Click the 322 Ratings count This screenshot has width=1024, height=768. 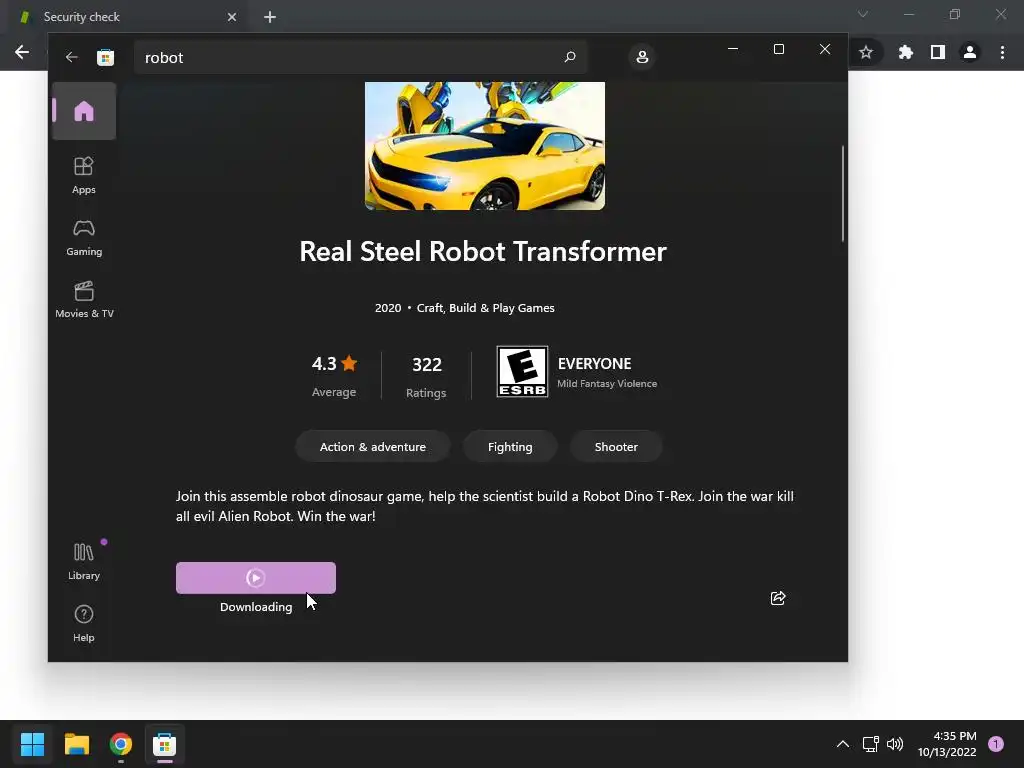click(x=426, y=377)
